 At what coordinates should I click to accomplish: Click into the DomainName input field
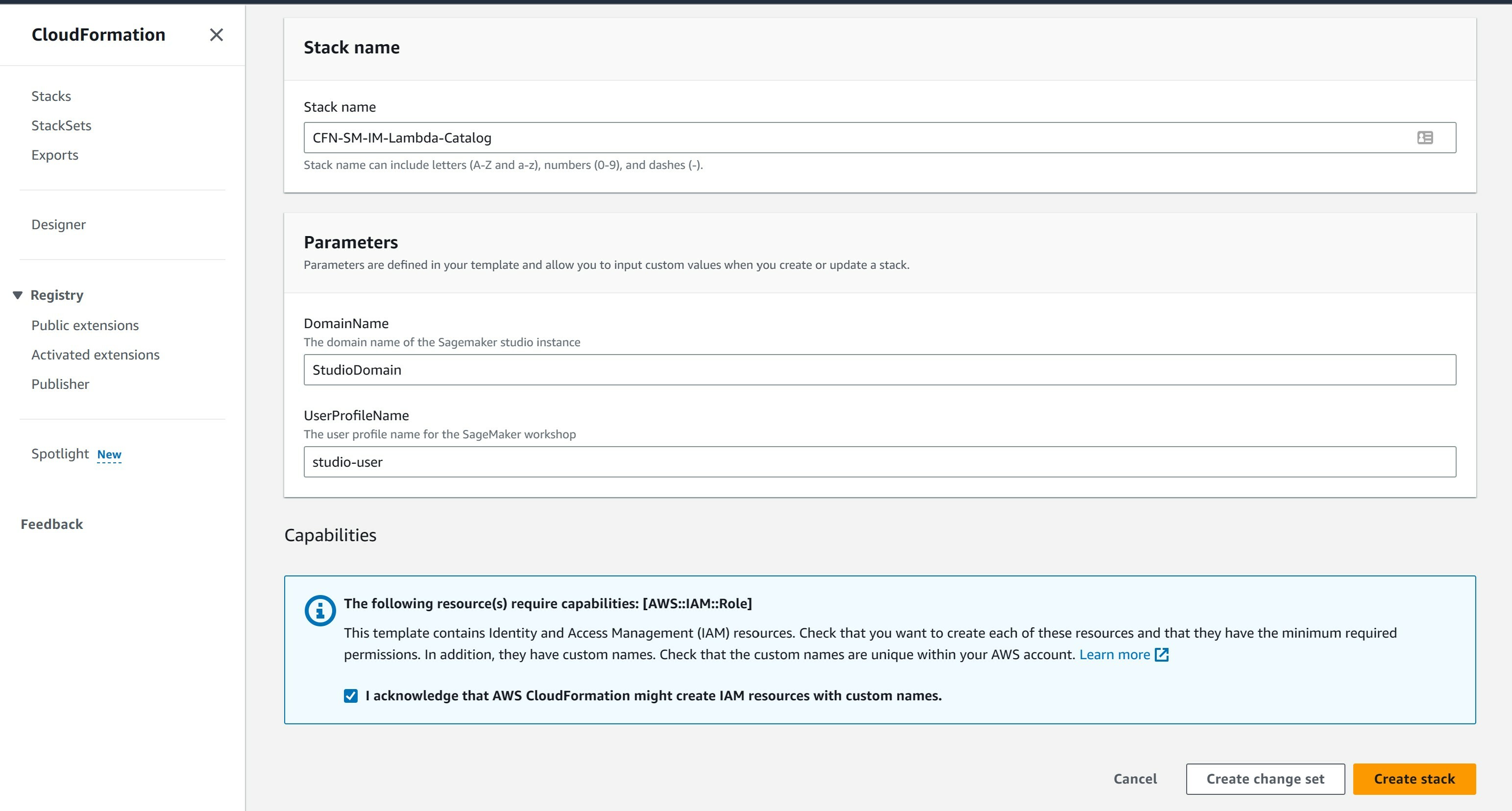(x=879, y=370)
